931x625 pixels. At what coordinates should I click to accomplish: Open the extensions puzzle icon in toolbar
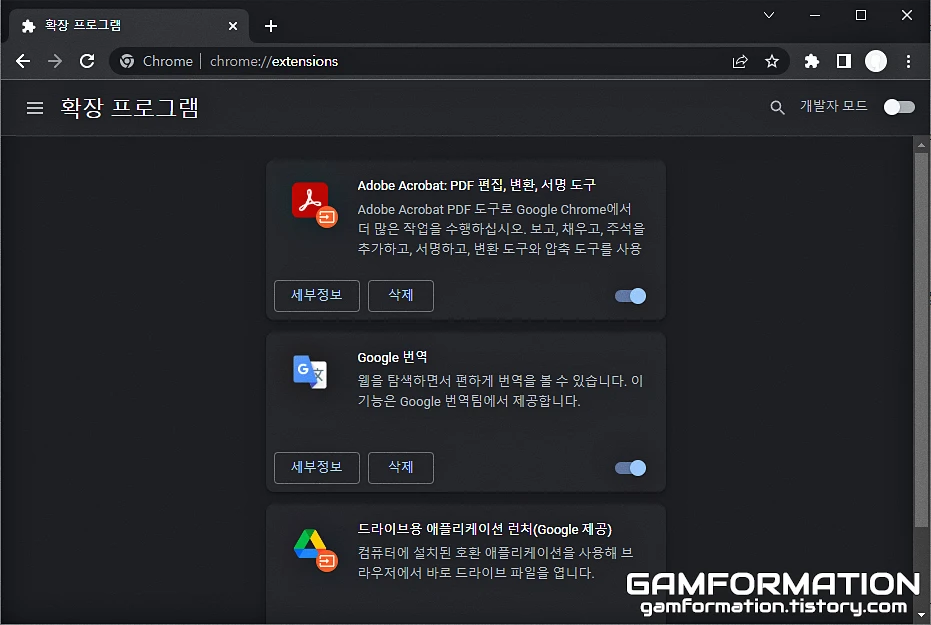(x=812, y=61)
